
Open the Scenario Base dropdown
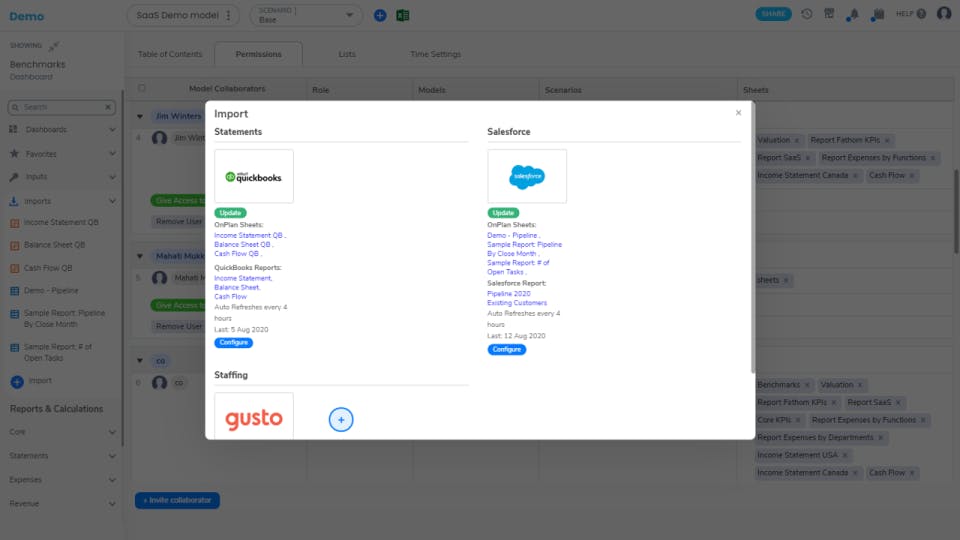point(306,15)
